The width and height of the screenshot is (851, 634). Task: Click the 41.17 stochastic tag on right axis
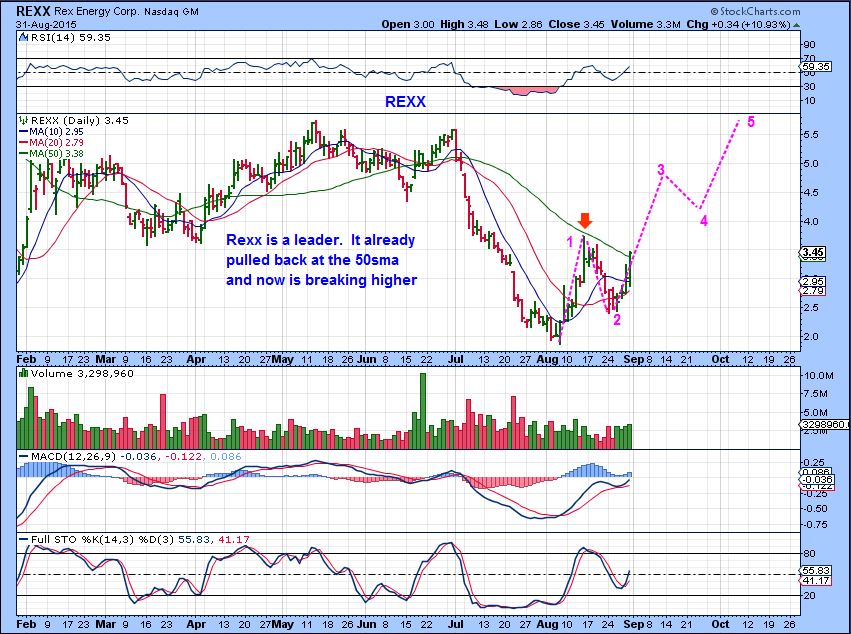[816, 580]
